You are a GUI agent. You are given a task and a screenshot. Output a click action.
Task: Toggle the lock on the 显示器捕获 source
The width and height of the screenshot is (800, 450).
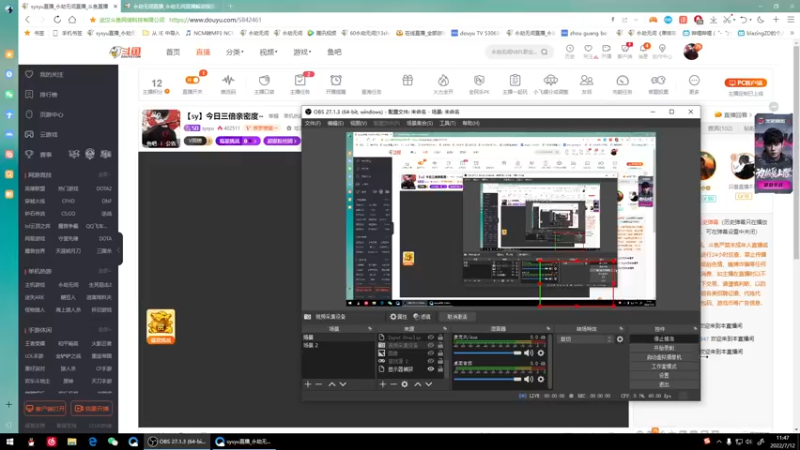click(440, 369)
